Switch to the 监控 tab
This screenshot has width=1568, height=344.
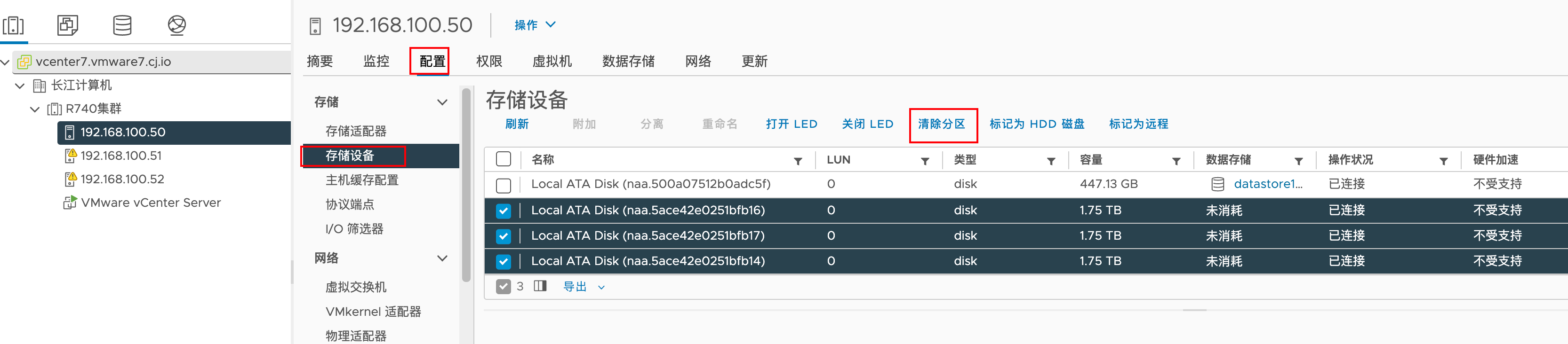point(376,62)
